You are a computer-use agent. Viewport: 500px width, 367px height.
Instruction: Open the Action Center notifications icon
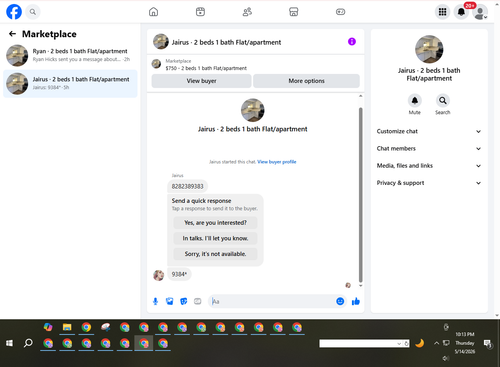pyautogui.click(x=488, y=344)
